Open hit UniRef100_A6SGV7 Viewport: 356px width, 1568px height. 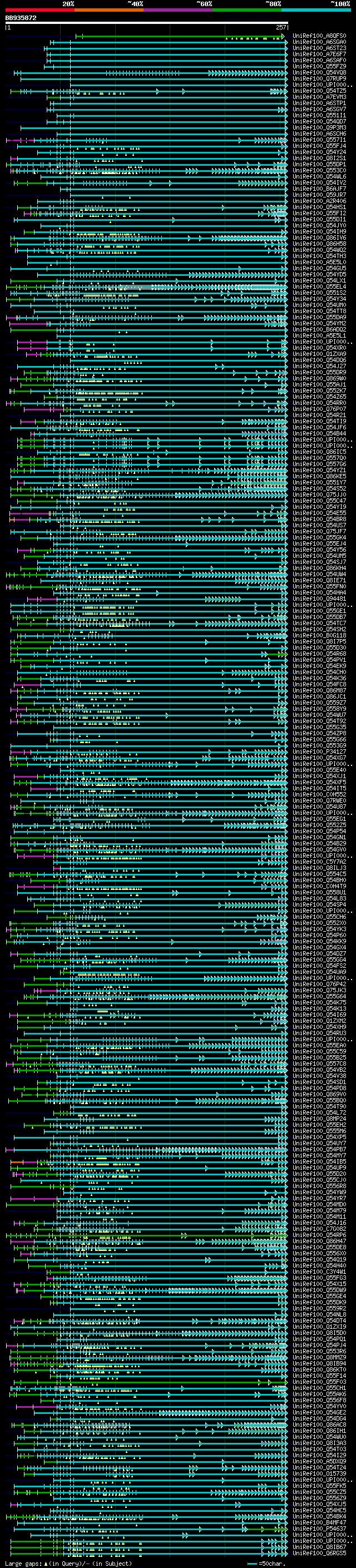[319, 109]
